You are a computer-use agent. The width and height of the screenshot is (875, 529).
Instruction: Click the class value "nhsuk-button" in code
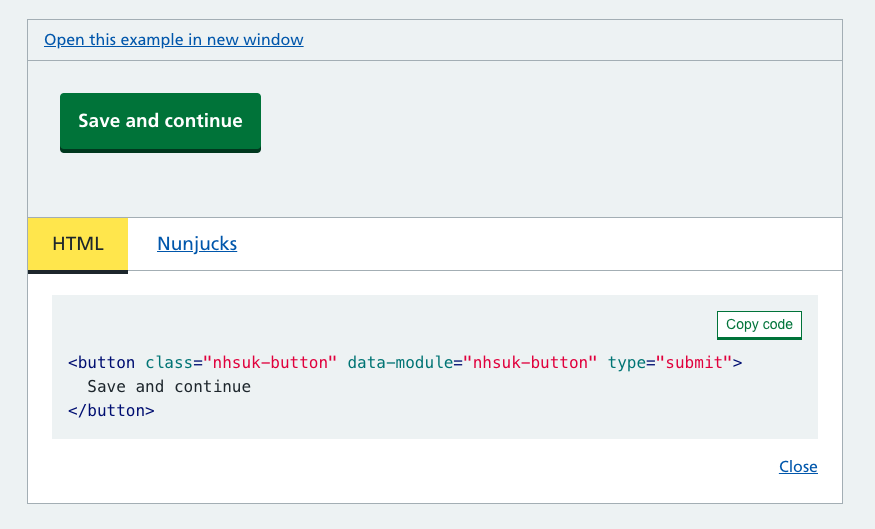(270, 362)
